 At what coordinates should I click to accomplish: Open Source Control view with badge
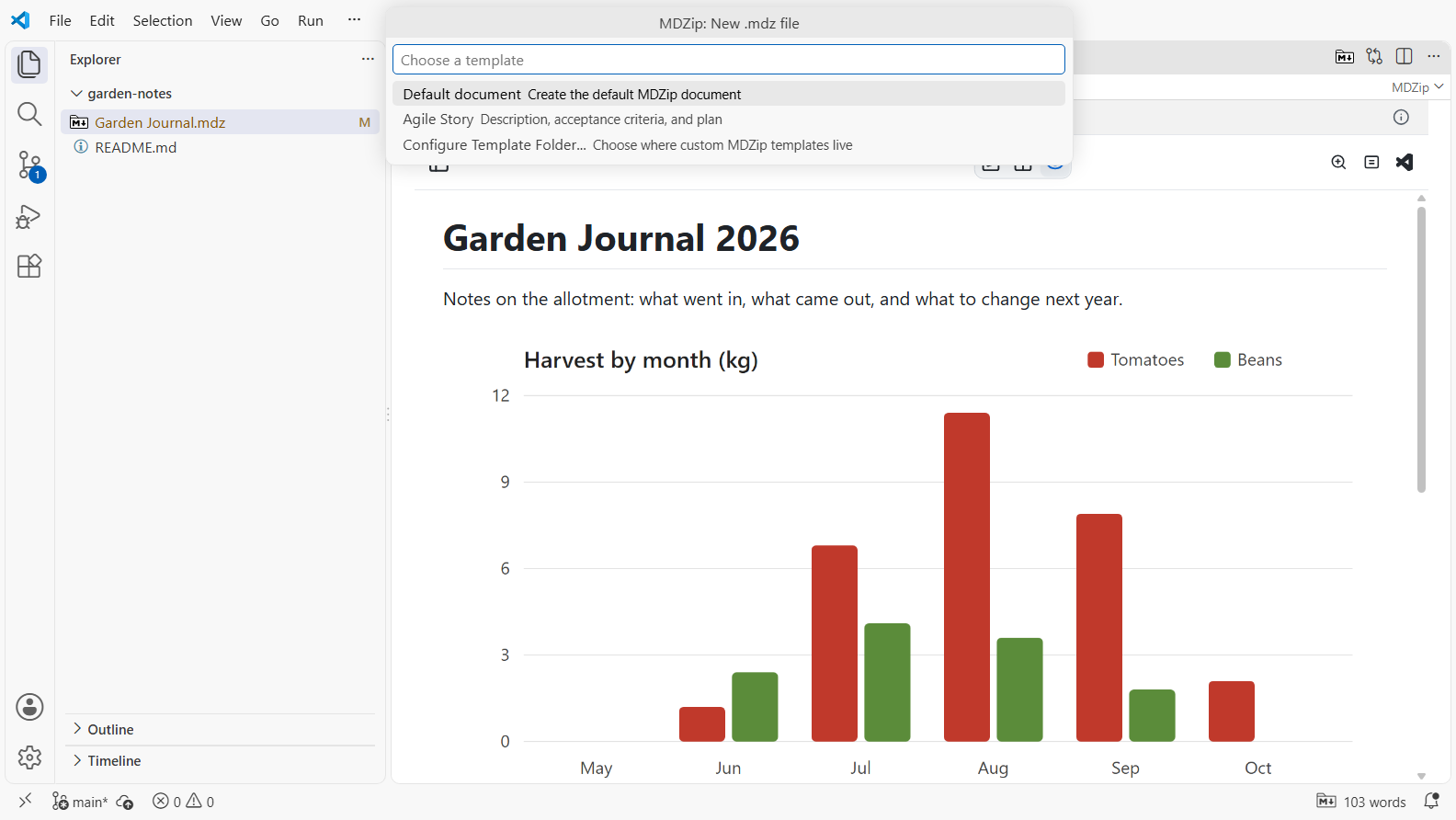(x=29, y=165)
